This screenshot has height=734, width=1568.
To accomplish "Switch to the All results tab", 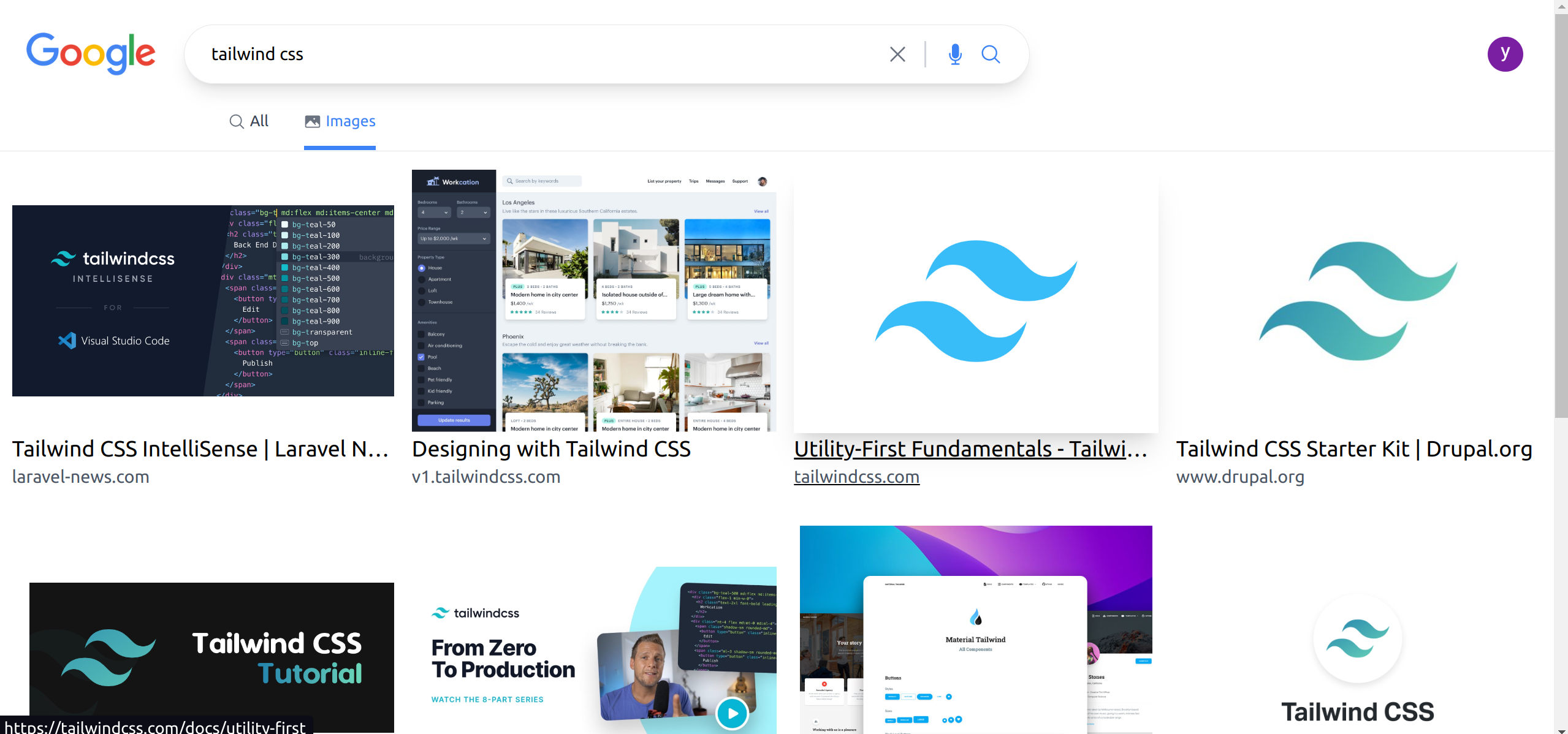I will tap(249, 121).
